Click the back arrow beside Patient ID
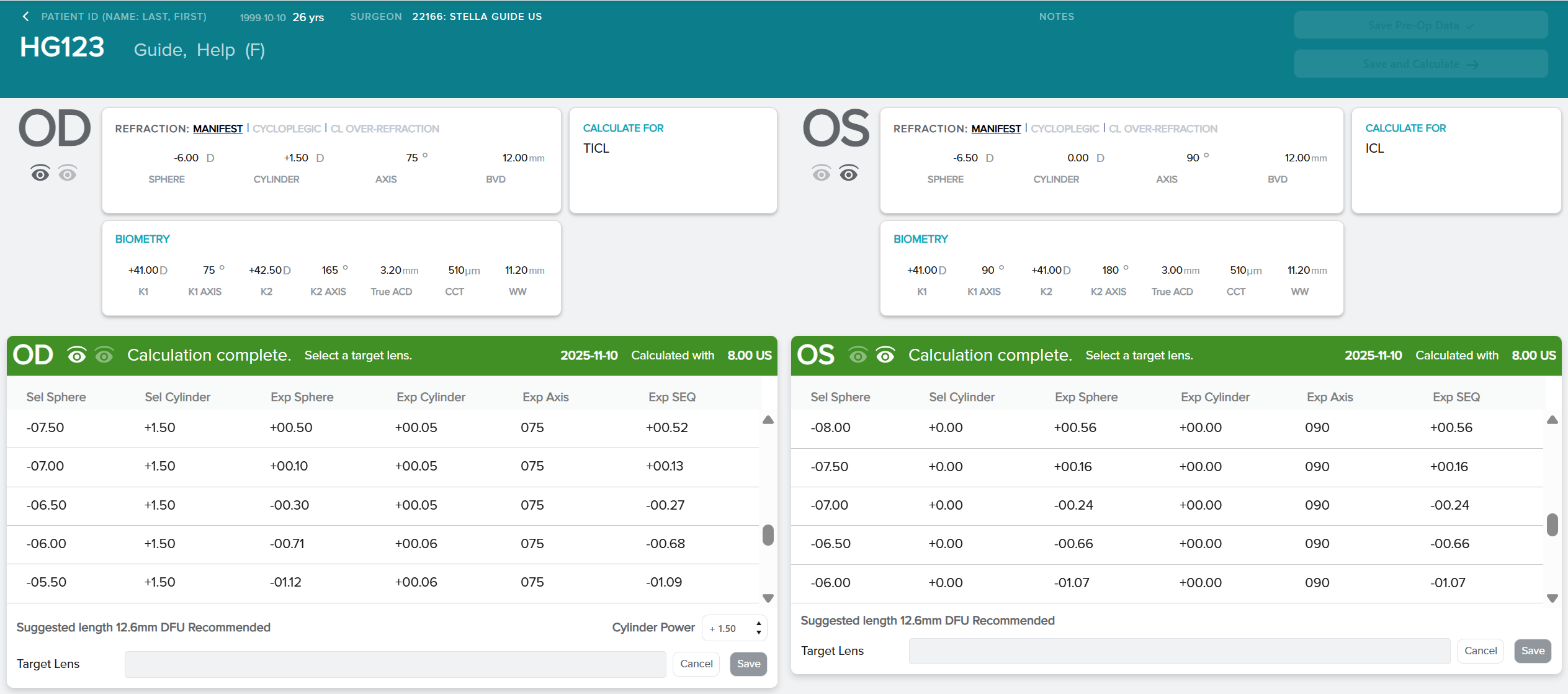This screenshot has height=694, width=1568. coord(25,17)
